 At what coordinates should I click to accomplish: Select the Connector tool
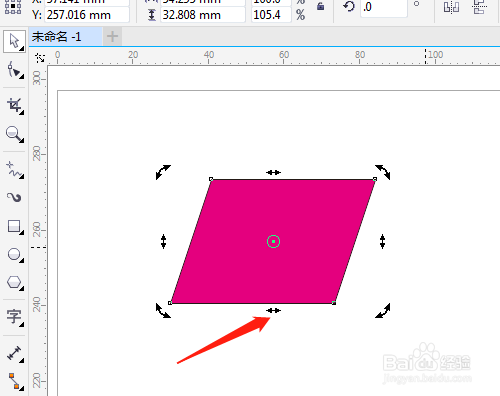point(15,381)
